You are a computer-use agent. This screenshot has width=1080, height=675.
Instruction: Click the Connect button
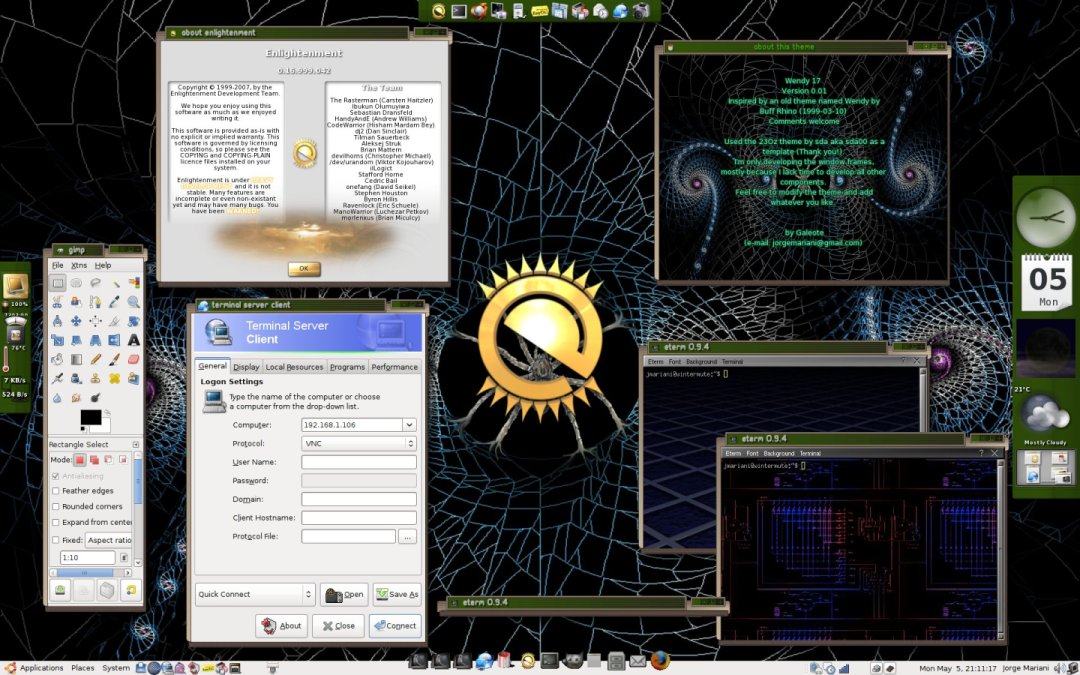coord(395,626)
